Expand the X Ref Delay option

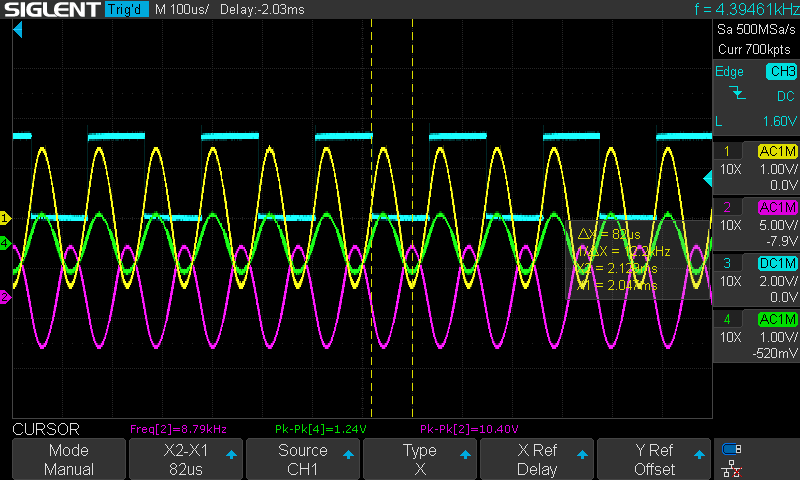(x=537, y=460)
